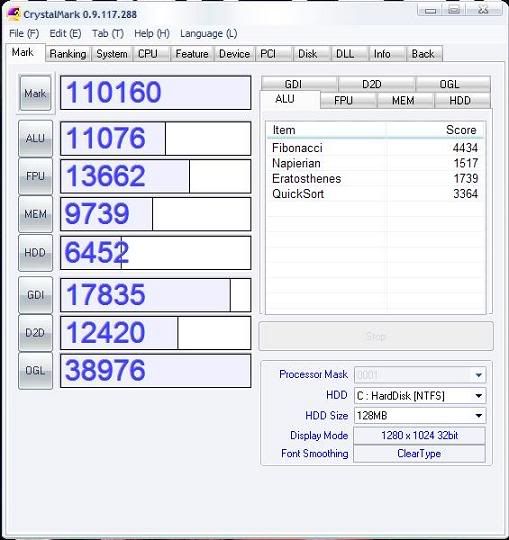Run the OGL benchmark button
The width and height of the screenshot is (509, 540).
point(35,371)
